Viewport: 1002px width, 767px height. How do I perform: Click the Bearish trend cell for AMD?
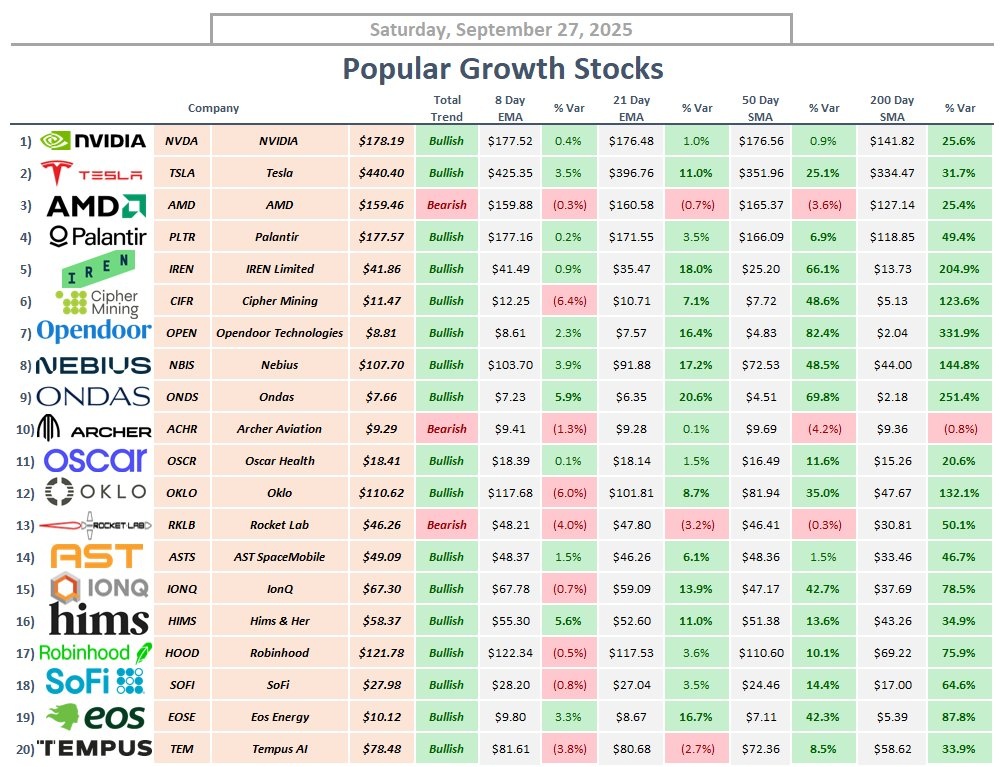pyautogui.click(x=447, y=205)
